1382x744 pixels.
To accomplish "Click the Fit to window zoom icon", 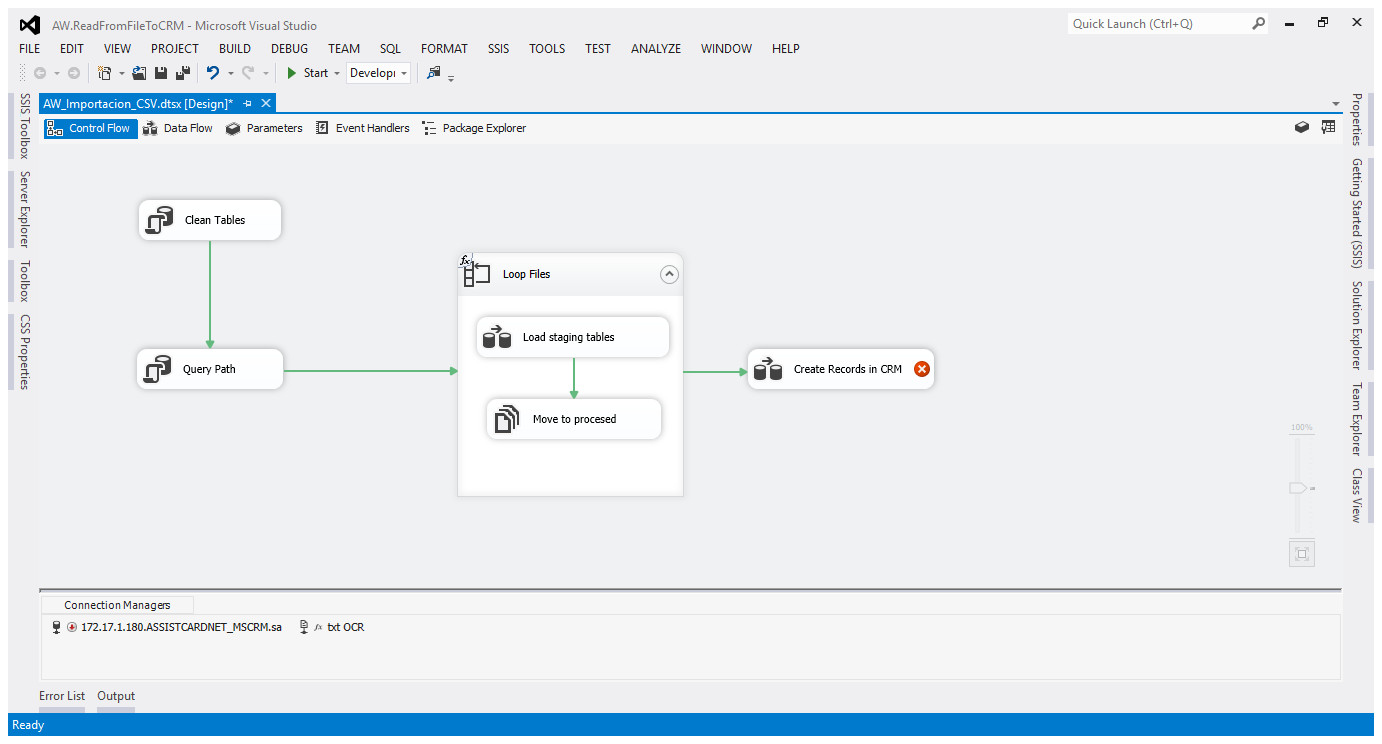I will [x=1301, y=553].
